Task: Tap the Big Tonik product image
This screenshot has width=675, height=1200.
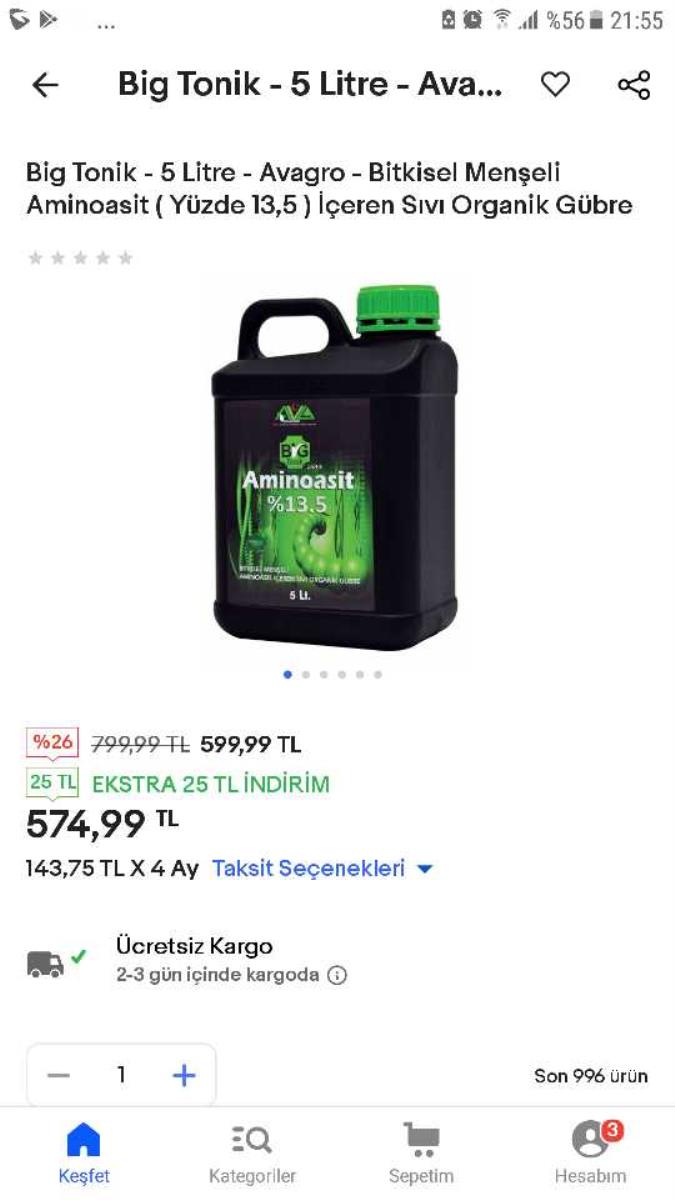Action: [337, 468]
